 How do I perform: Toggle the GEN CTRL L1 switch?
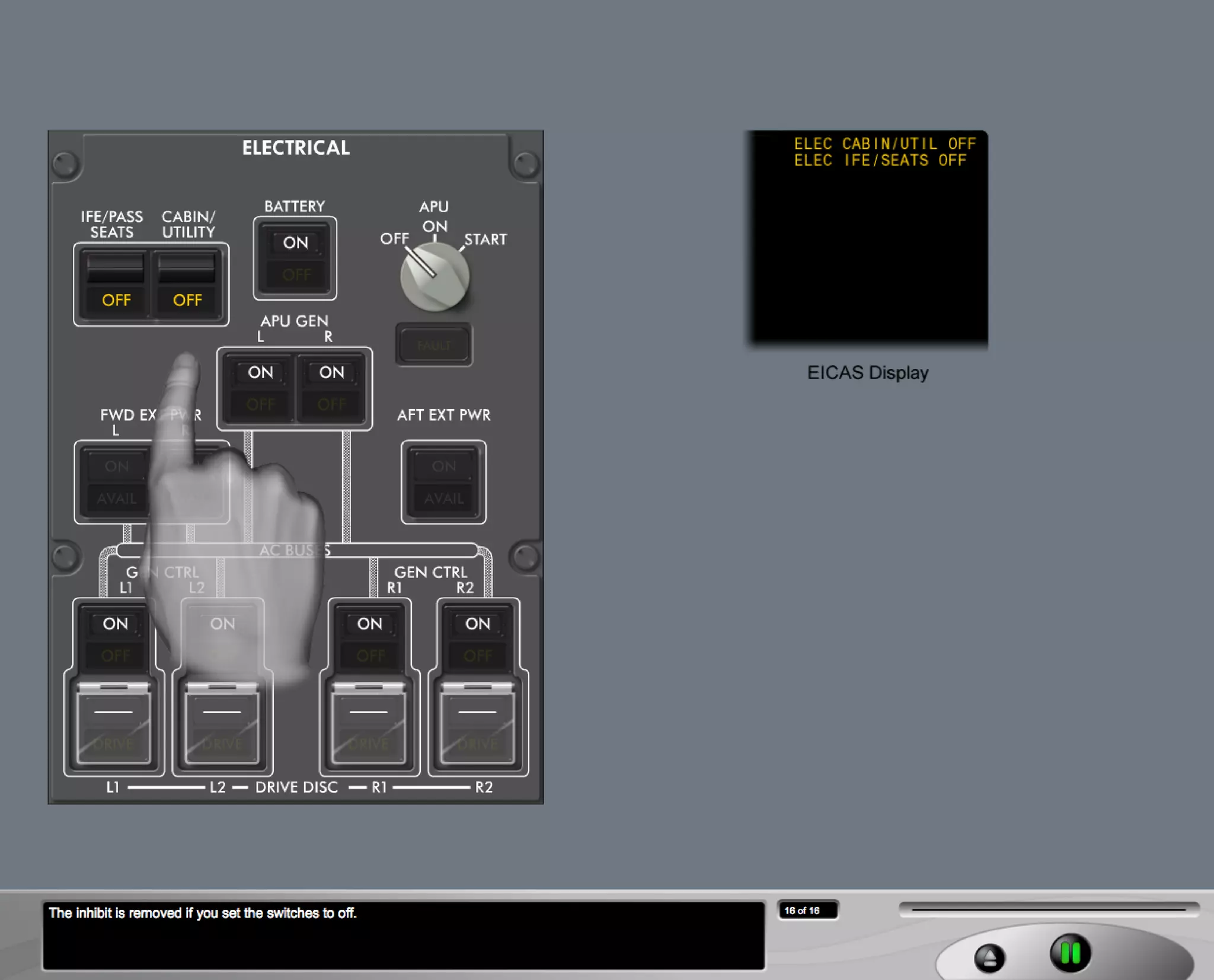point(114,639)
